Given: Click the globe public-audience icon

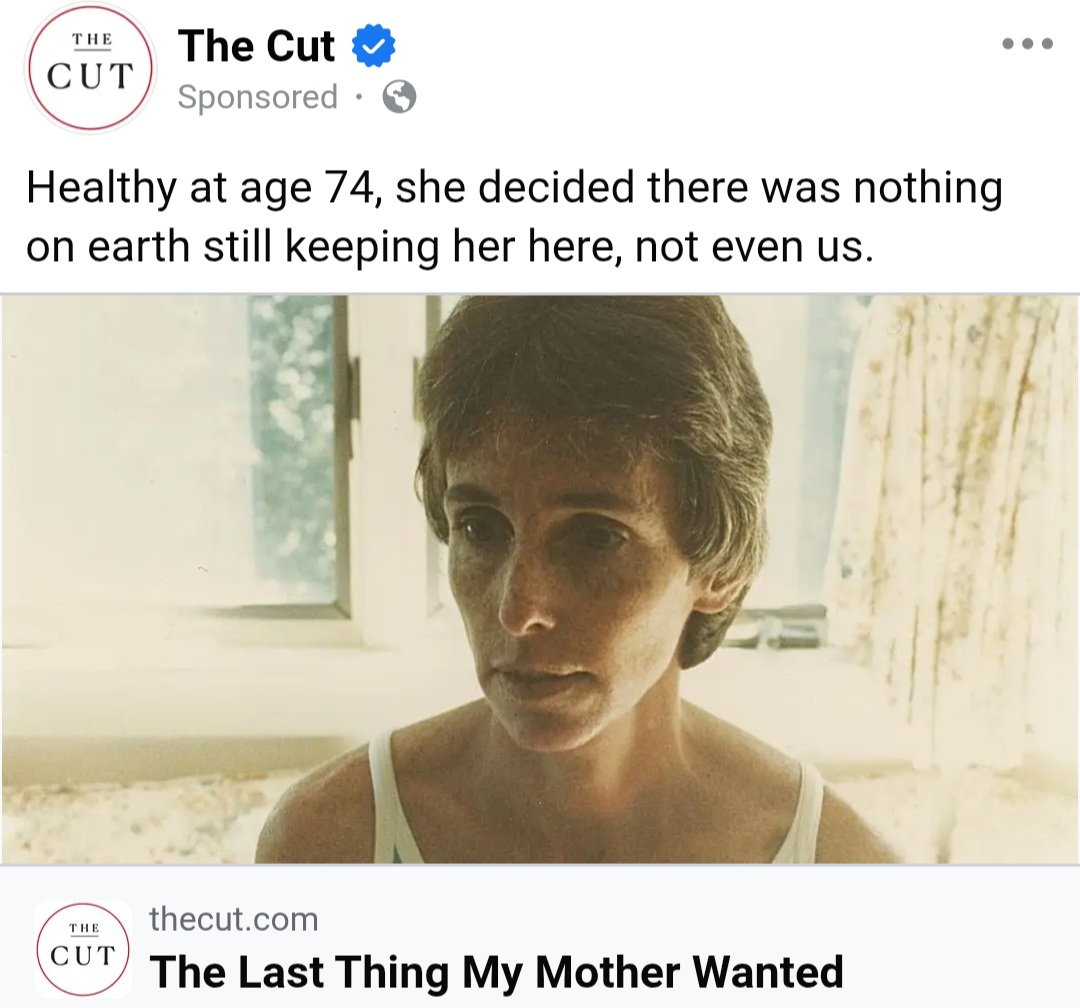Looking at the screenshot, I should tap(399, 98).
